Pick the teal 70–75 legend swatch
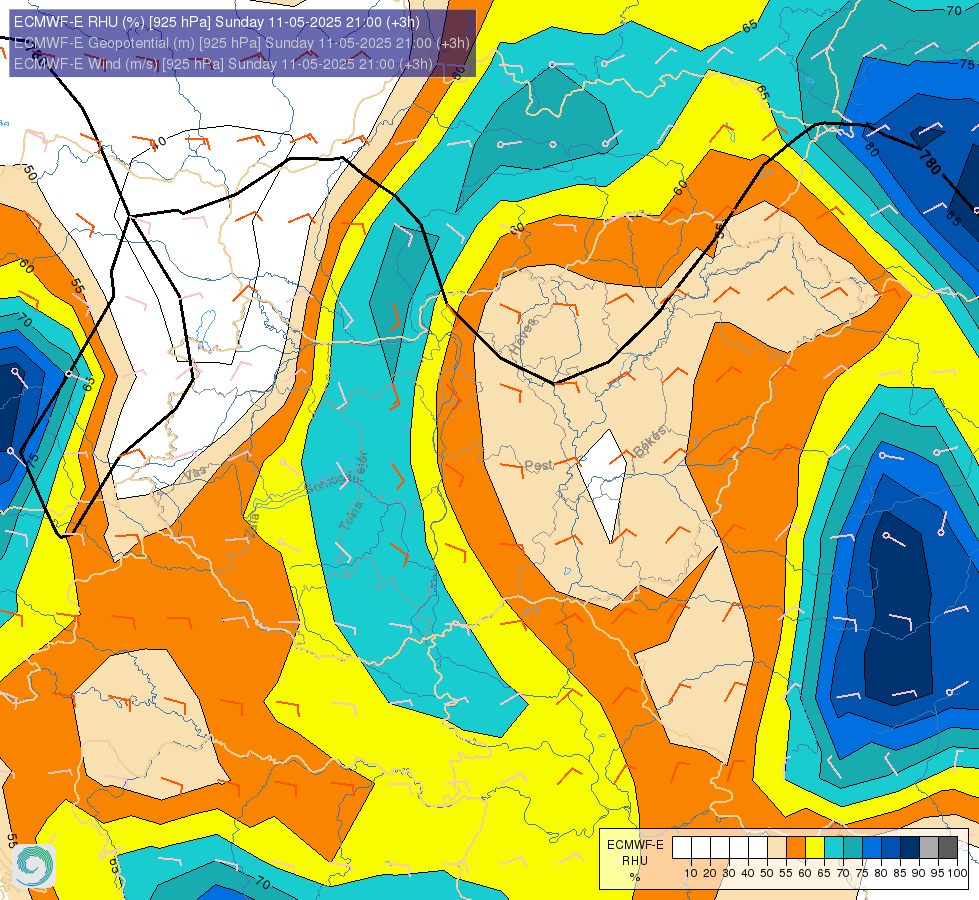 (853, 848)
